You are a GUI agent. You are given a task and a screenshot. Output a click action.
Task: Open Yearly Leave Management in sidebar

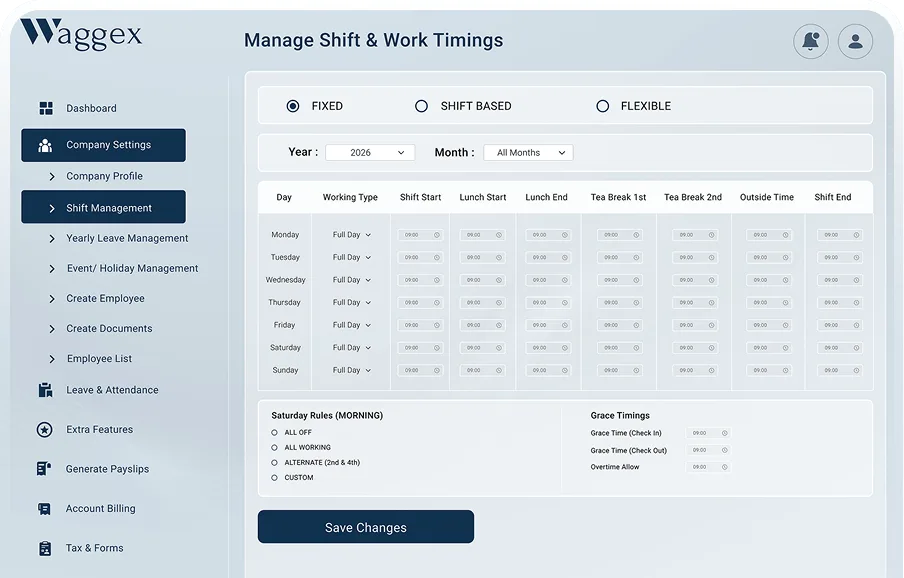[127, 239]
